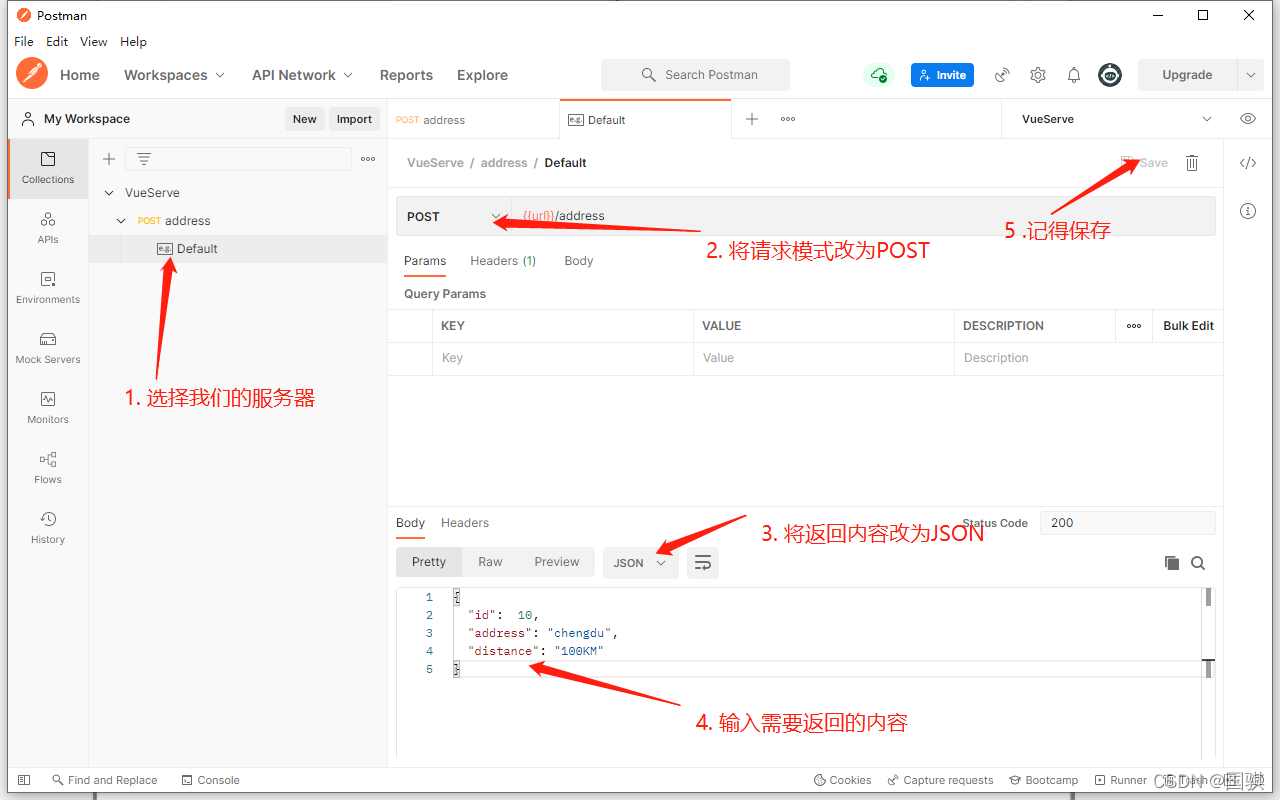Click the collections filter icon
1280x800 pixels.
pos(144,159)
